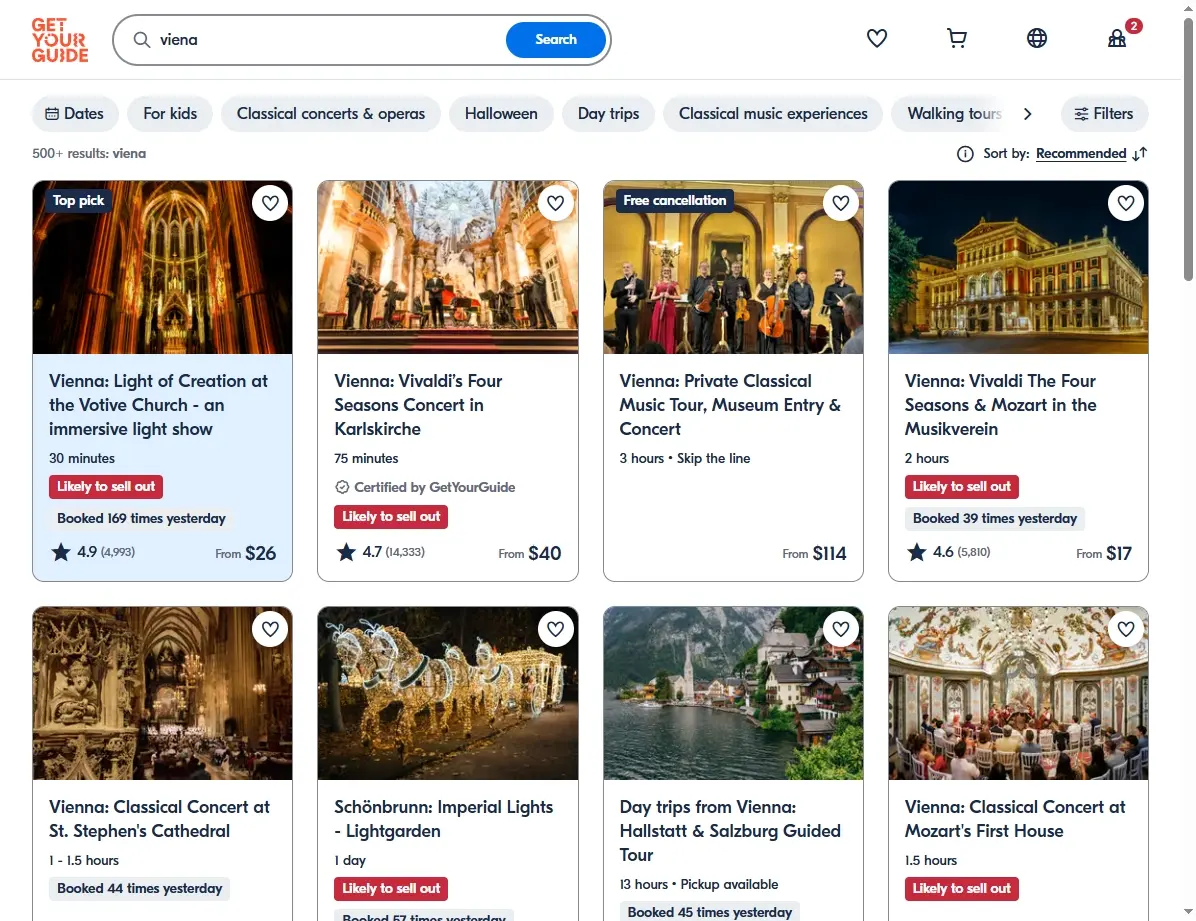Click the sort order arrows icon
The height and width of the screenshot is (921, 1196).
pos(1140,154)
